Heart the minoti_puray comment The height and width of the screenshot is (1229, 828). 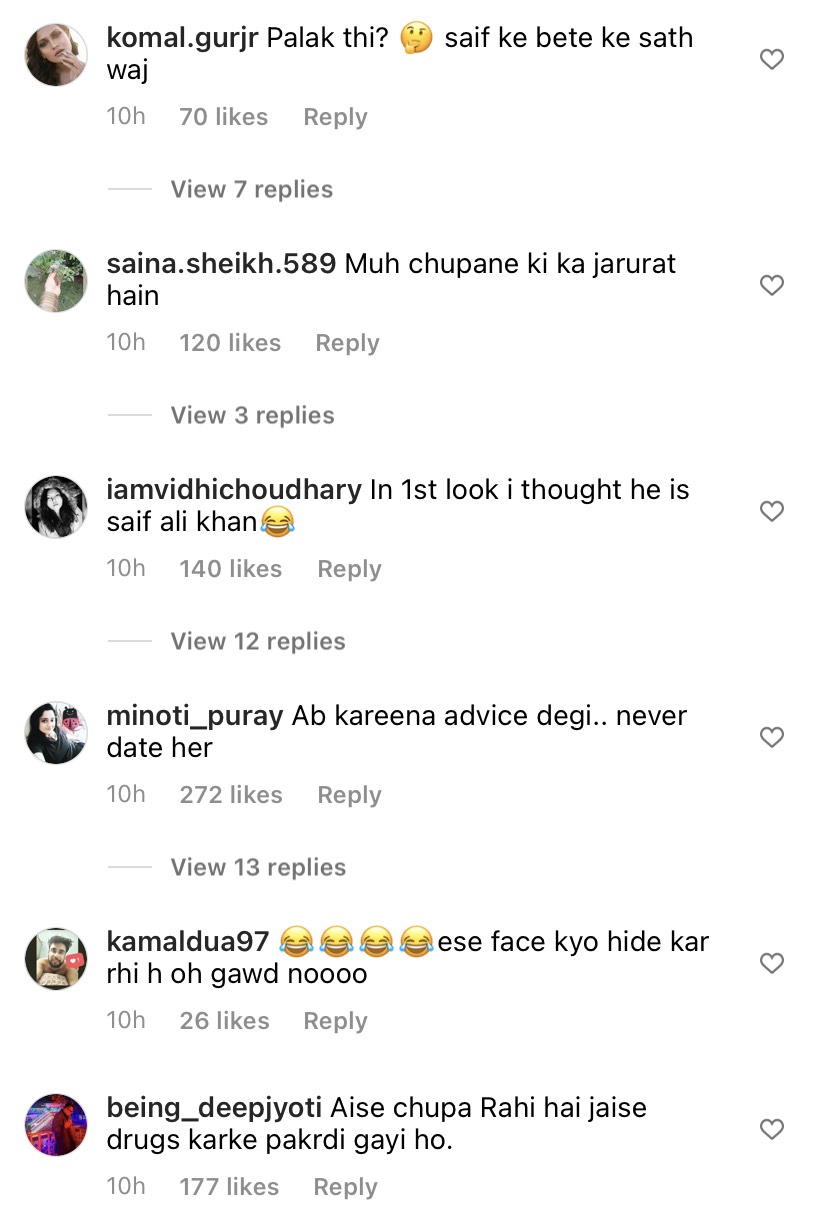pyautogui.click(x=771, y=738)
